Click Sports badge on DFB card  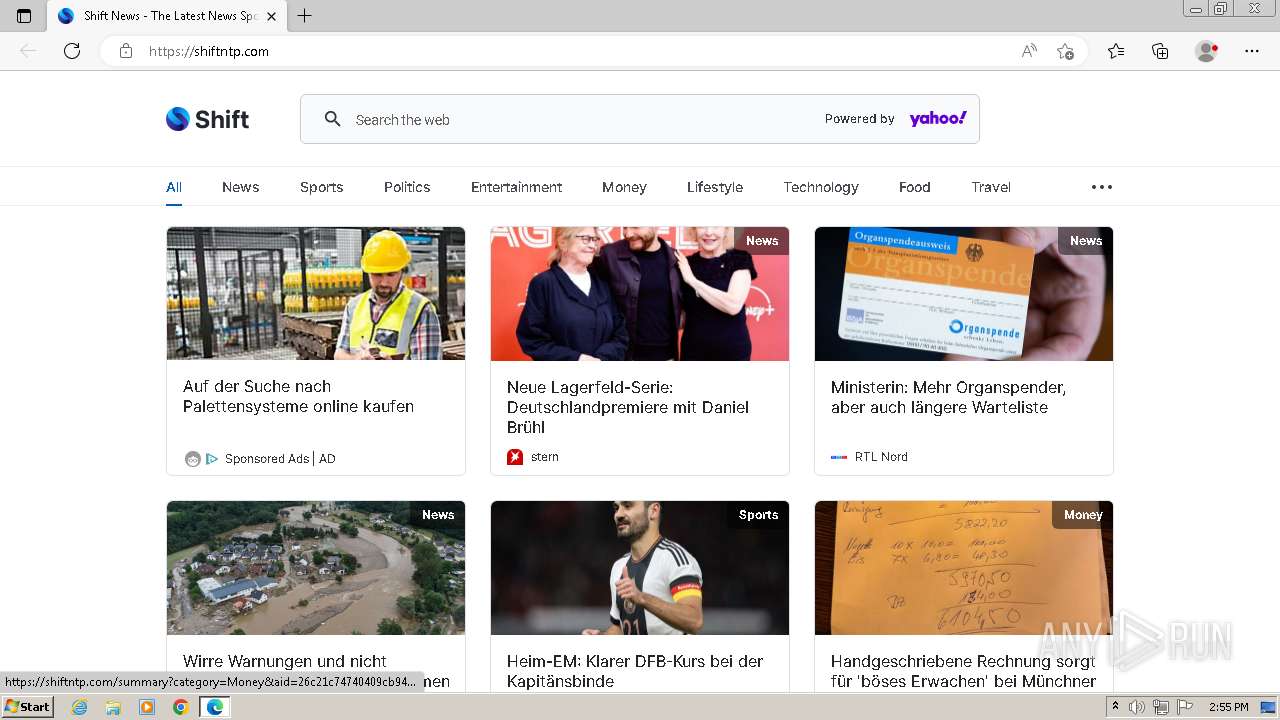tap(758, 515)
